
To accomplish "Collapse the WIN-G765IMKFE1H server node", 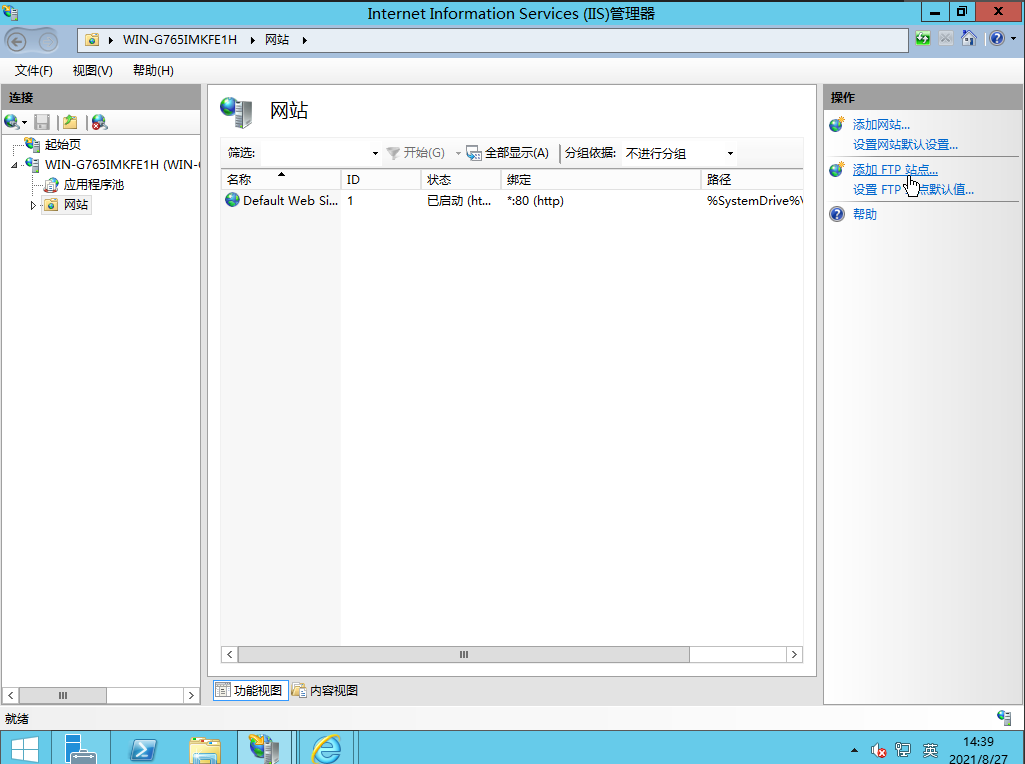I will coord(14,165).
